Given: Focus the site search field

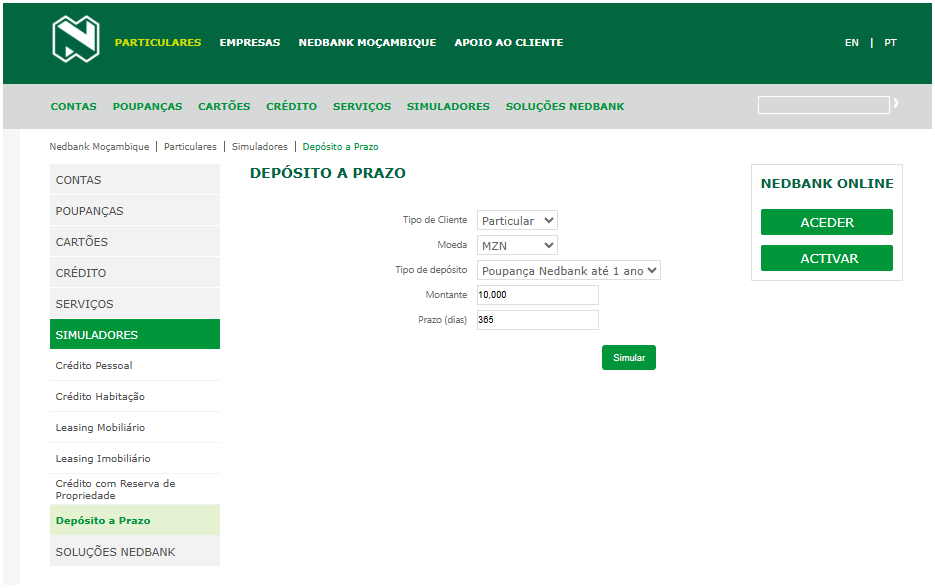Looking at the screenshot, I should [823, 105].
